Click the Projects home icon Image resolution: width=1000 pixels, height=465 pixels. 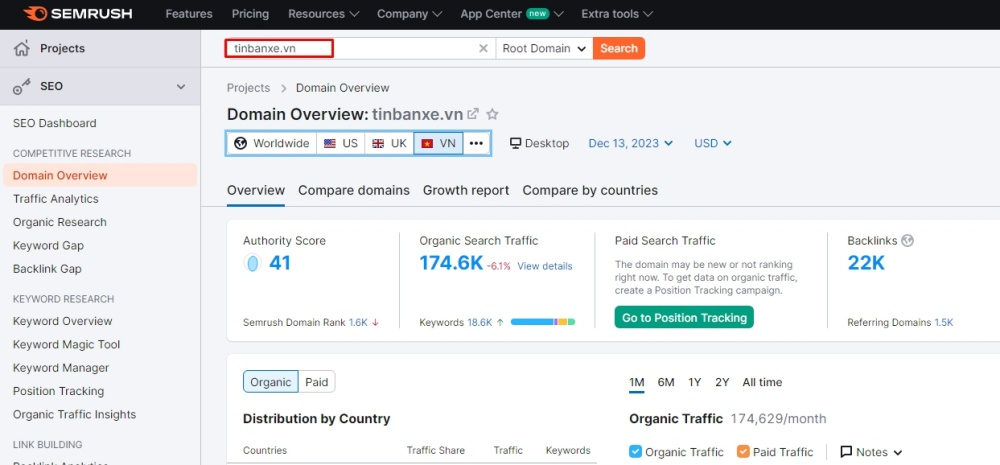point(21,48)
